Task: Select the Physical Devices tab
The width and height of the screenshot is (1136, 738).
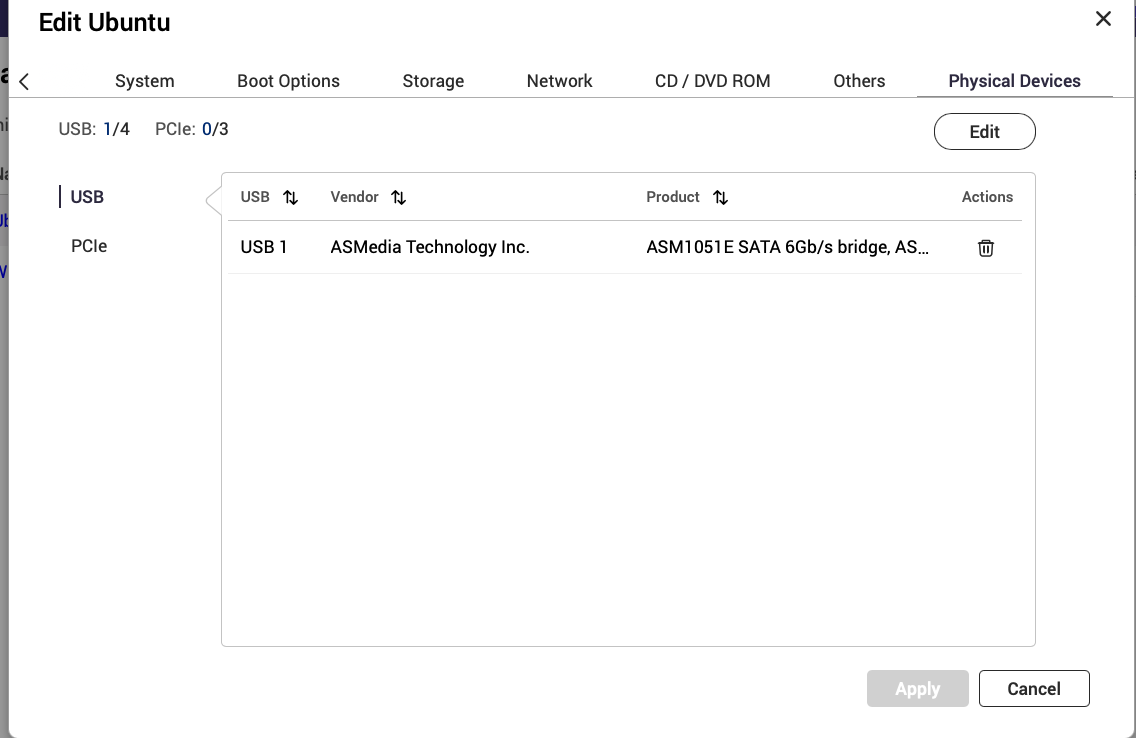Action: pyautogui.click(x=1014, y=81)
